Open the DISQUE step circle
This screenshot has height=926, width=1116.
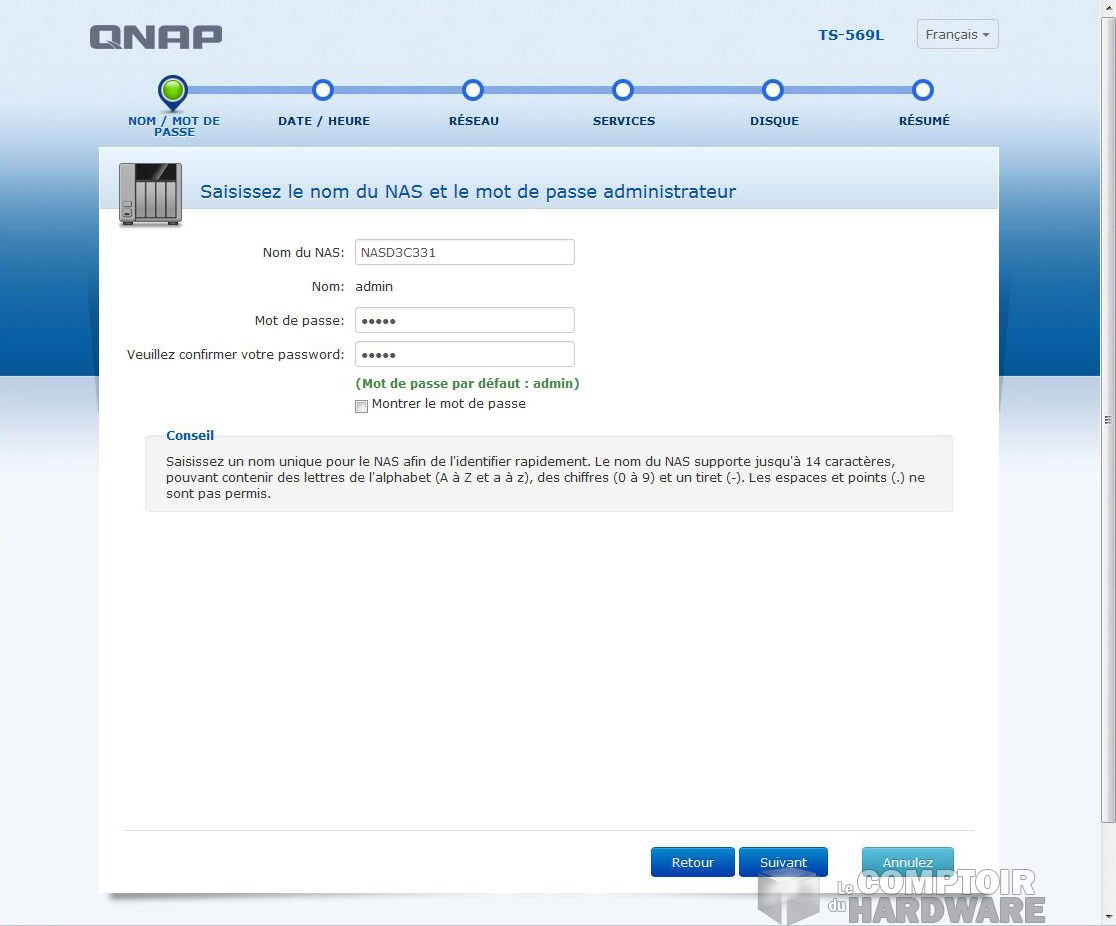coord(773,91)
